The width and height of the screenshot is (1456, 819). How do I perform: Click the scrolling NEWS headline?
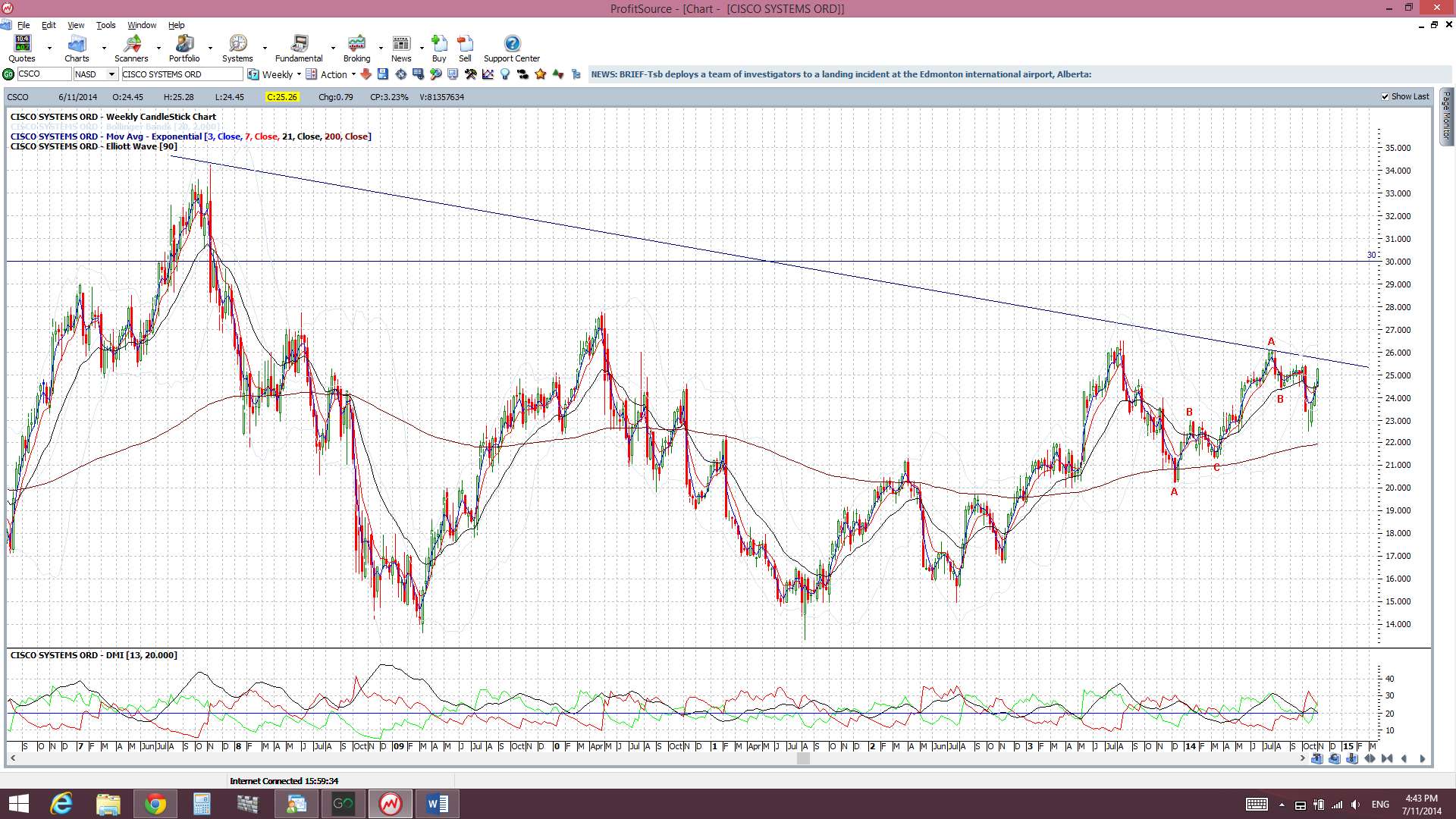point(841,74)
